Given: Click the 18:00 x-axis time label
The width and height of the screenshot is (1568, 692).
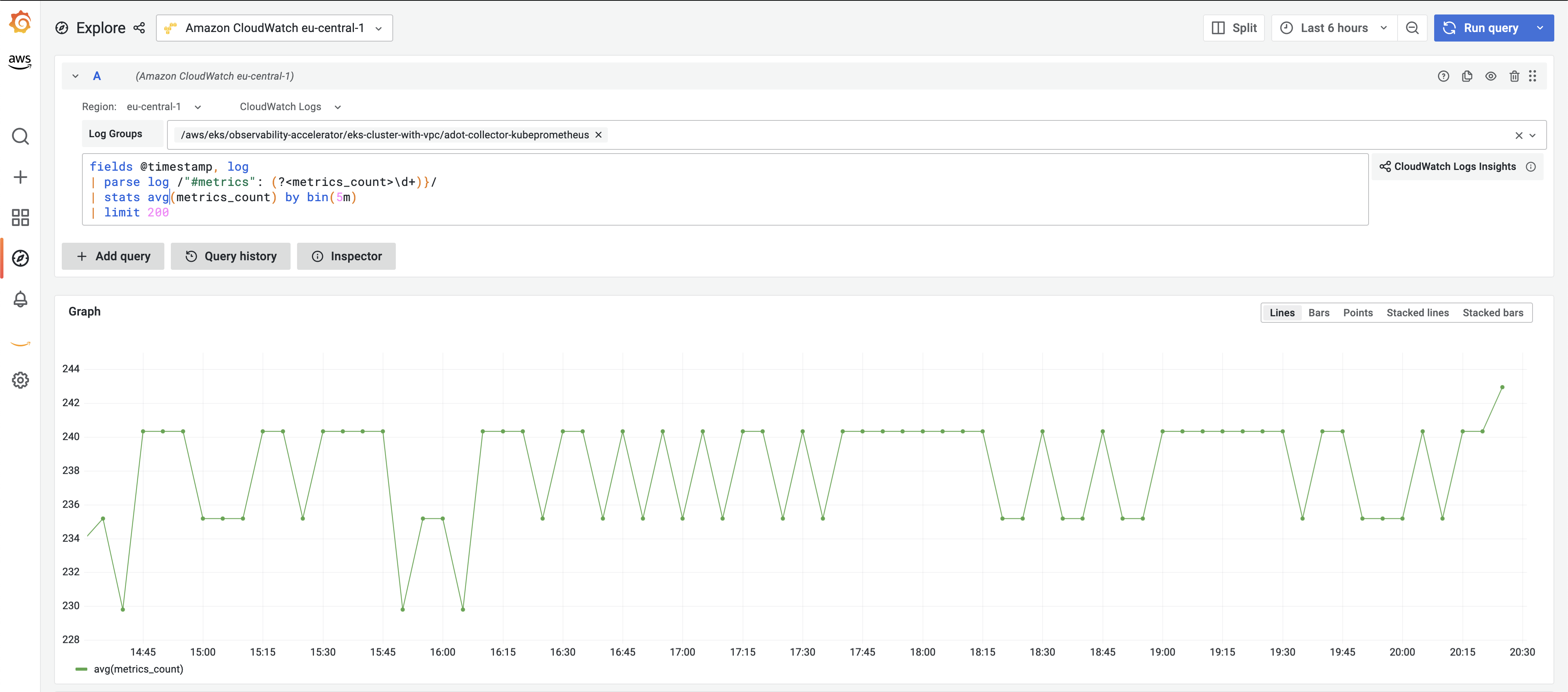Looking at the screenshot, I should 922,652.
